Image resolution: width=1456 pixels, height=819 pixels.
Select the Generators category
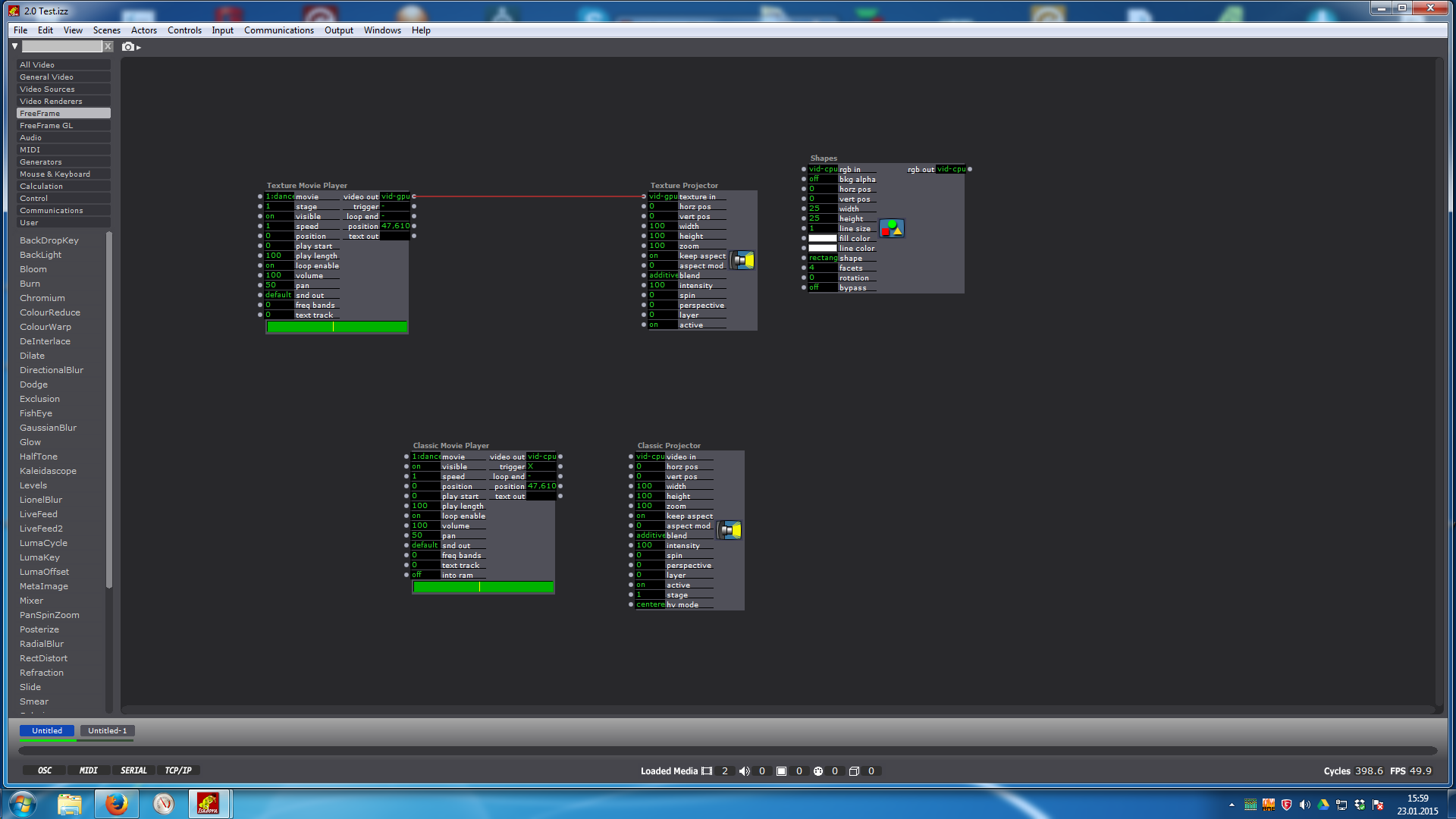point(64,162)
